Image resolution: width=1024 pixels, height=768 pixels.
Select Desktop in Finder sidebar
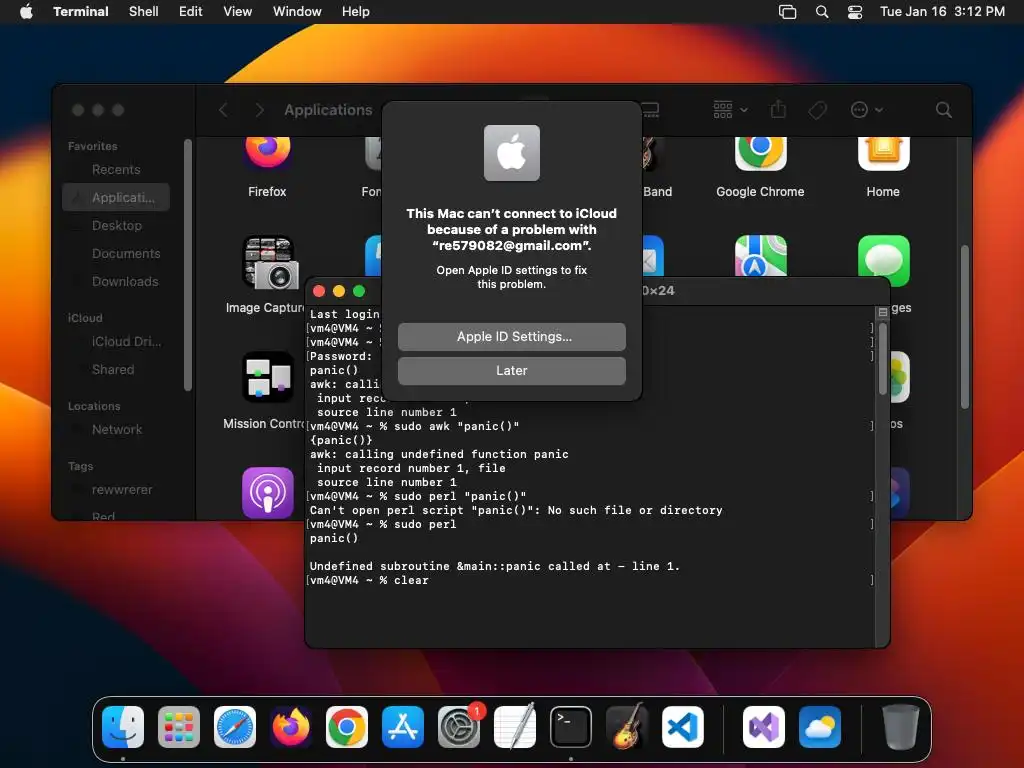pos(116,225)
